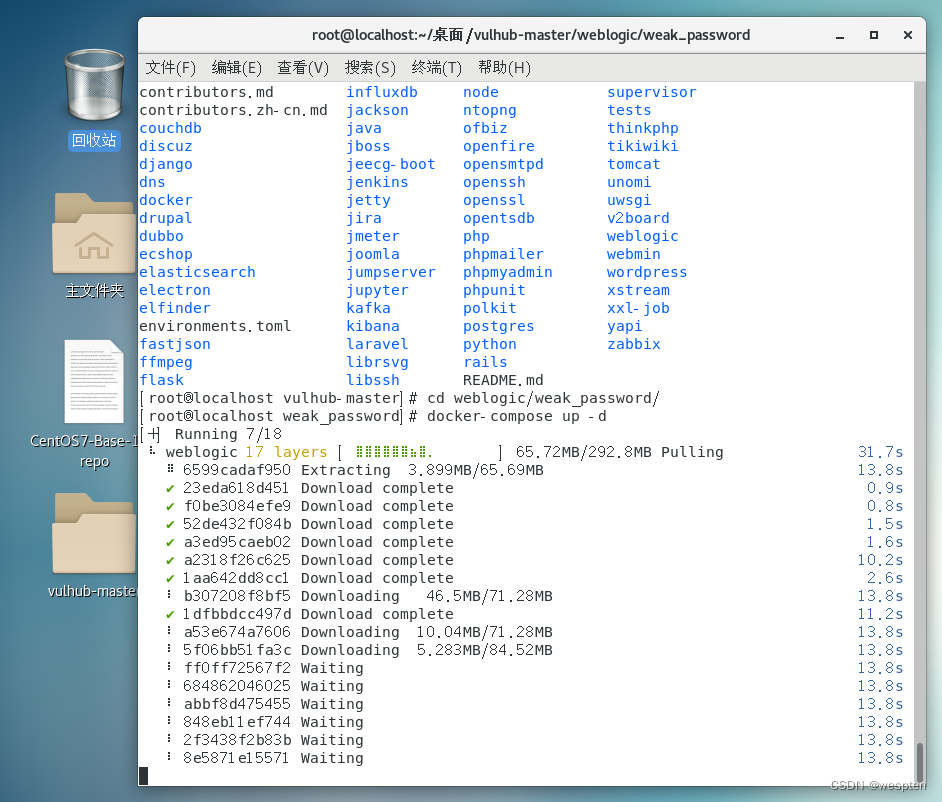Screen dimensions: 942x802
Task: Click the '46.5MB/71.28MB' download progress
Action: 489,596
